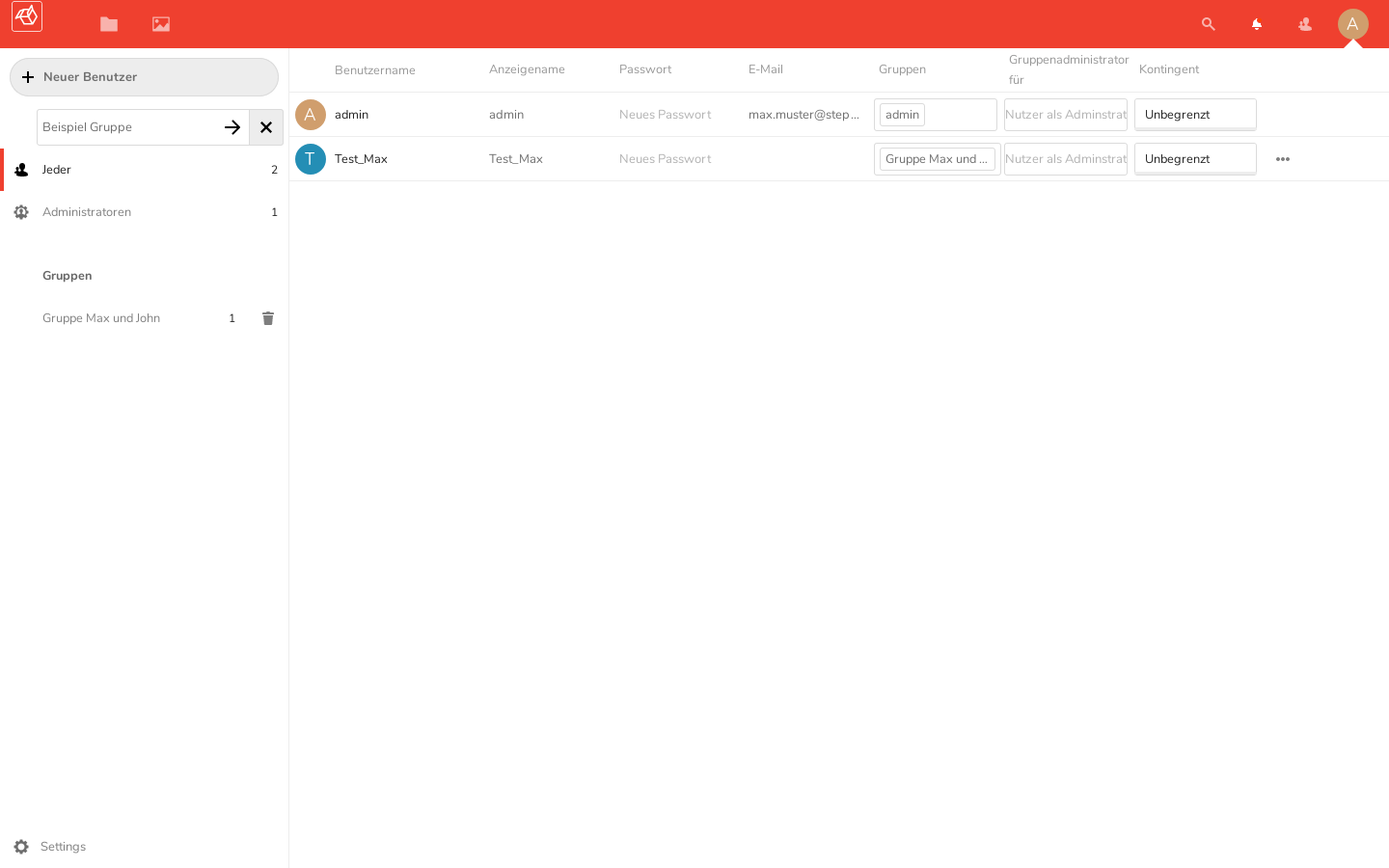Click the Gruppen column header
This screenshot has width=1389, height=868.
[x=902, y=69]
